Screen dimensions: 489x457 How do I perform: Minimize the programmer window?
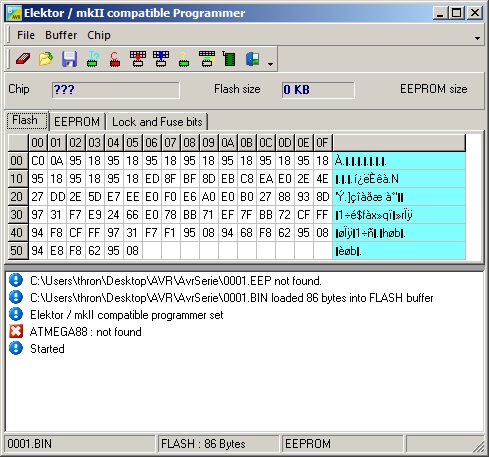441,13
